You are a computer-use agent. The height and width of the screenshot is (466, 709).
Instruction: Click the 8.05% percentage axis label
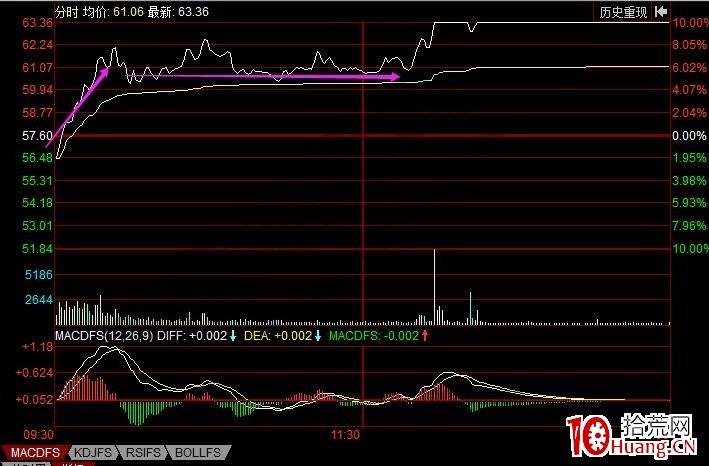click(x=690, y=45)
